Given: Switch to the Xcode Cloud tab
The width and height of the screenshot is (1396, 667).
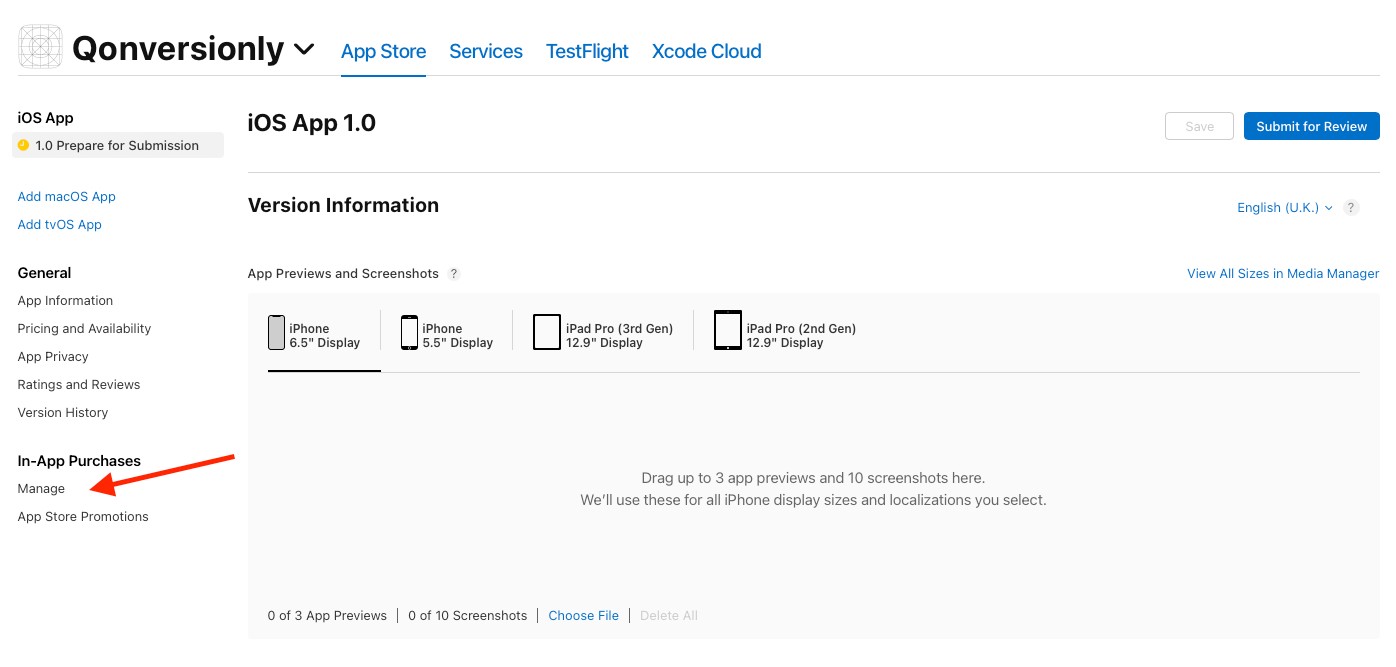Looking at the screenshot, I should [x=706, y=51].
